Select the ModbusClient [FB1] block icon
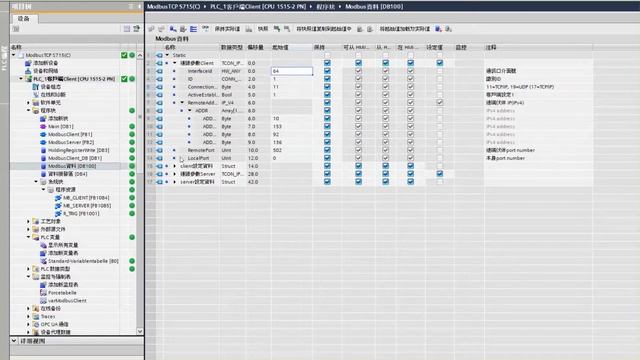 pos(43,134)
